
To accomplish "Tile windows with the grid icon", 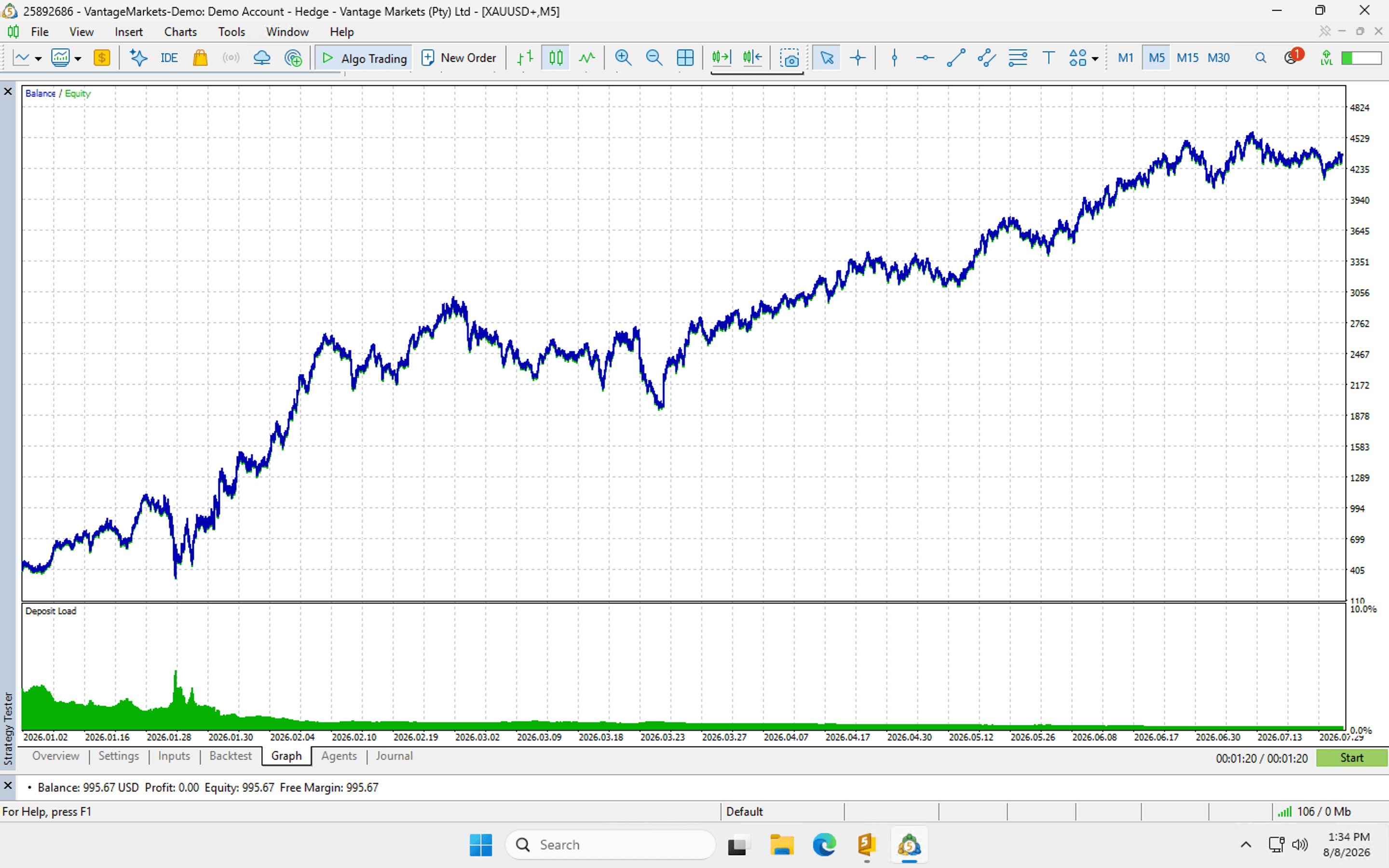I will click(x=685, y=58).
